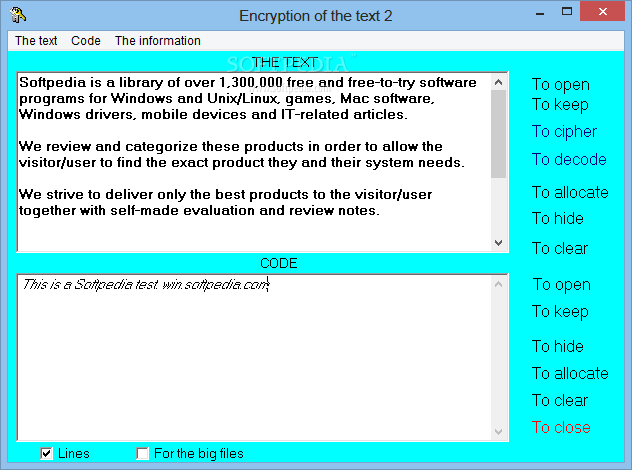
Task: Click To open beside the CODE box
Action: pos(561,285)
